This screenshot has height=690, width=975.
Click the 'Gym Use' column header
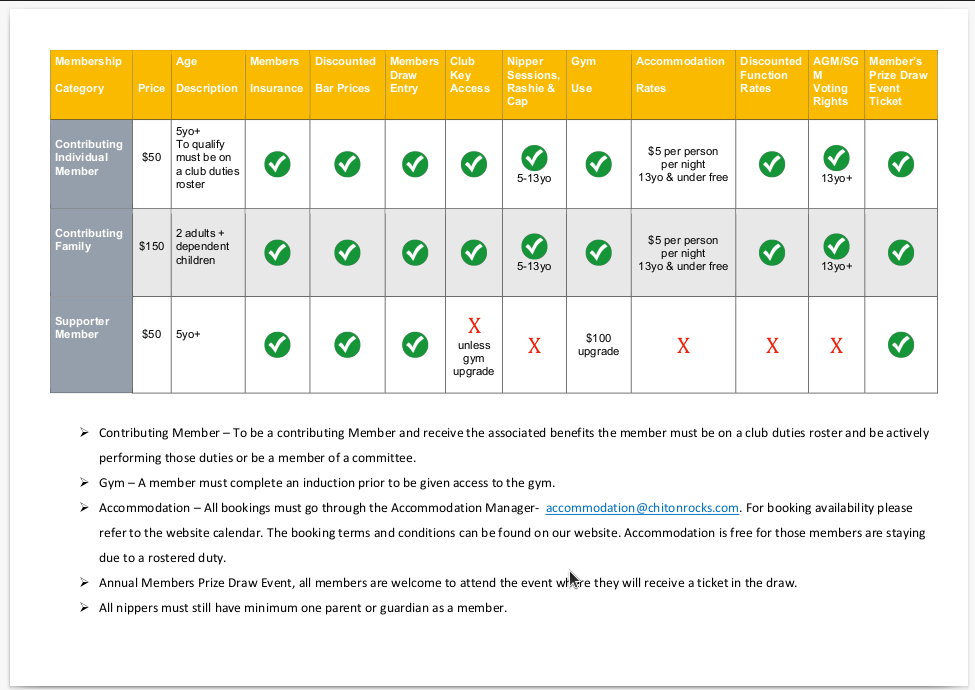[x=599, y=85]
